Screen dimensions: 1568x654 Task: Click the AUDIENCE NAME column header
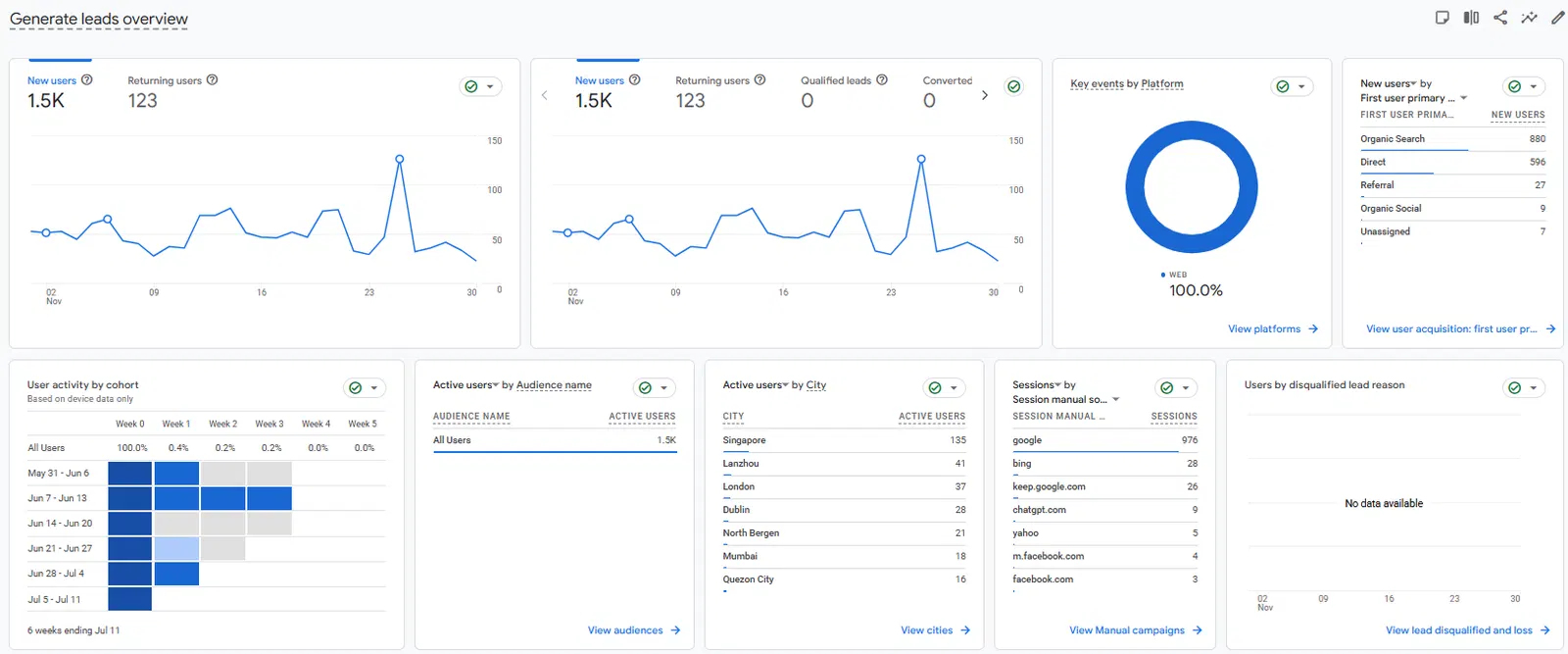(471, 417)
